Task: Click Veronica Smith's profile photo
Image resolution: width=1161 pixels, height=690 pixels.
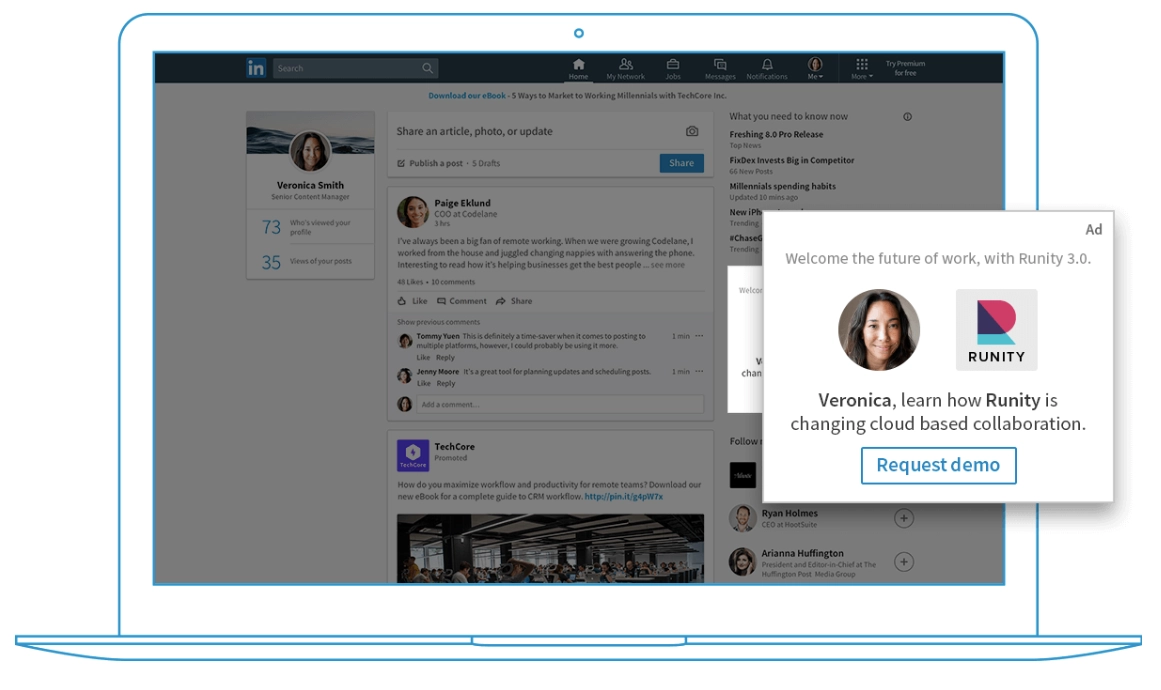Action: (x=310, y=150)
